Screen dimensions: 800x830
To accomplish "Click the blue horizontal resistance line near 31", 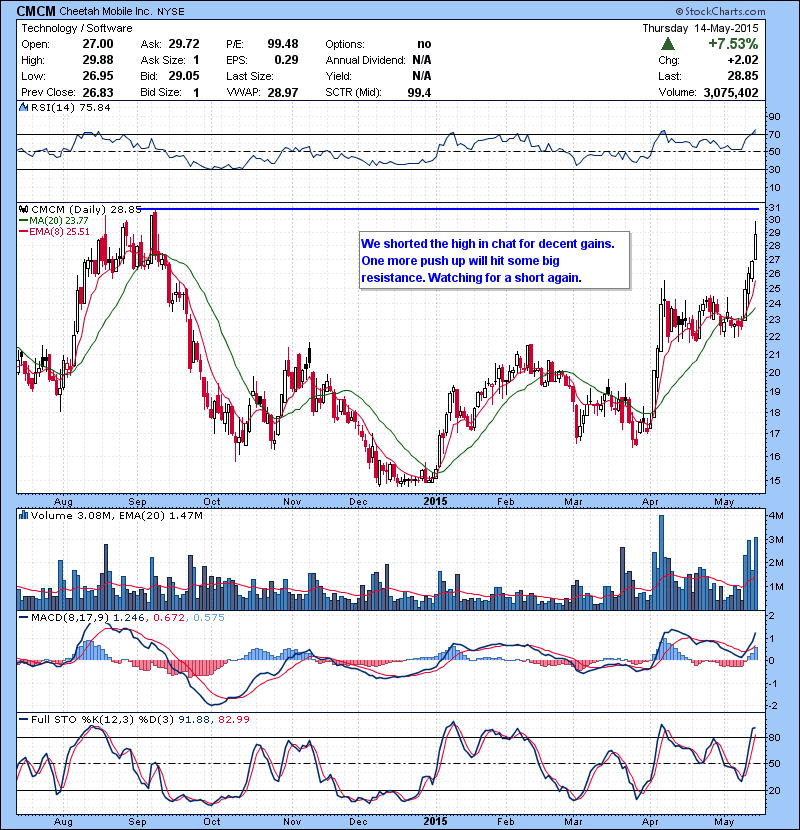I will (x=449, y=209).
